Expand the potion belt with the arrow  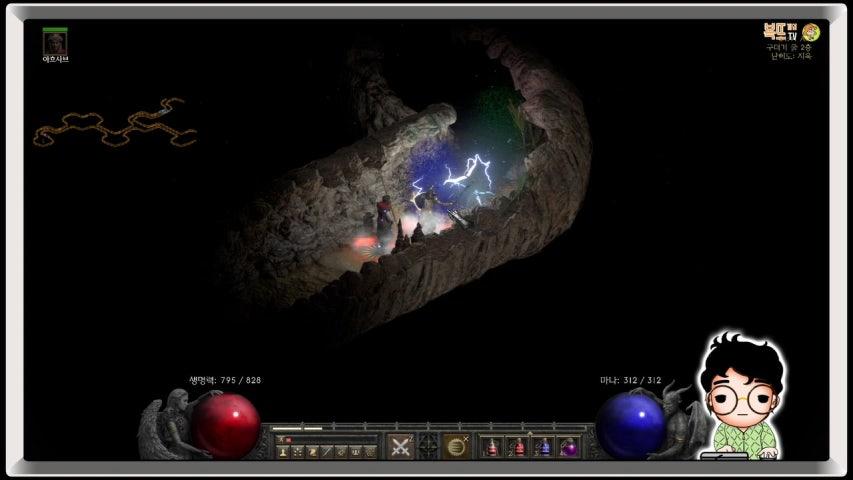coord(530,433)
